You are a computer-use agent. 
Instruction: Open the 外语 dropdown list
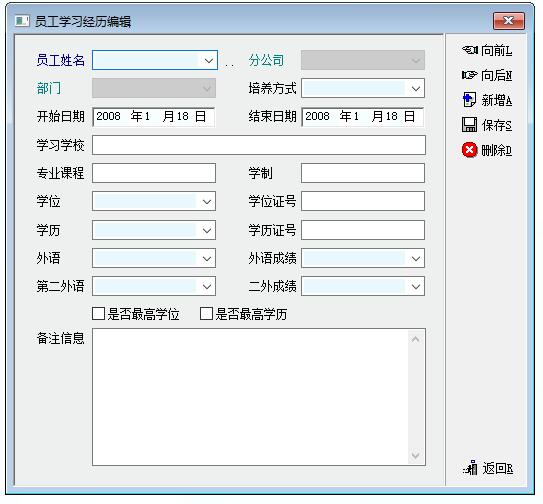tap(207, 258)
